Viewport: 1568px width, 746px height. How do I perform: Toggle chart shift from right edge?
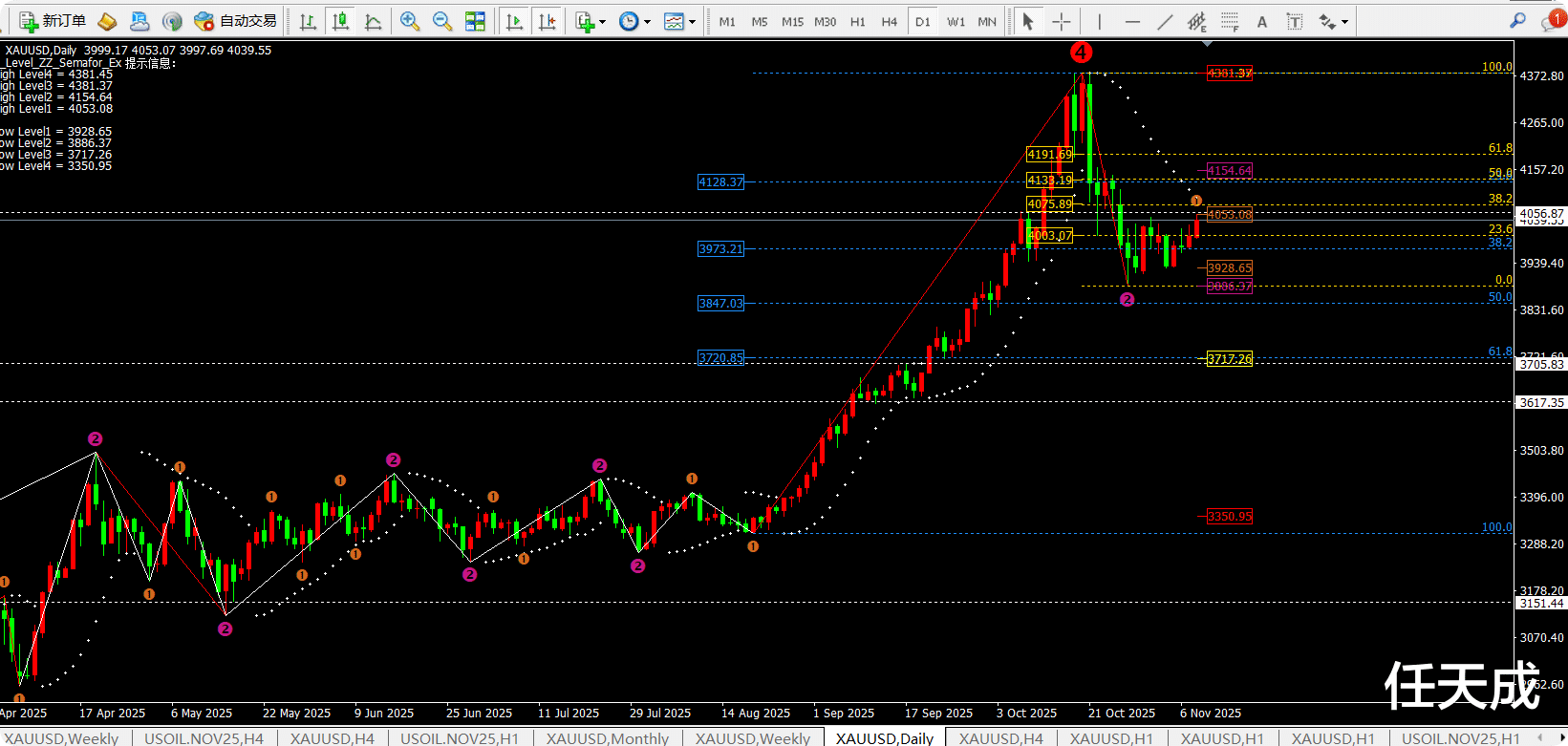point(547,20)
